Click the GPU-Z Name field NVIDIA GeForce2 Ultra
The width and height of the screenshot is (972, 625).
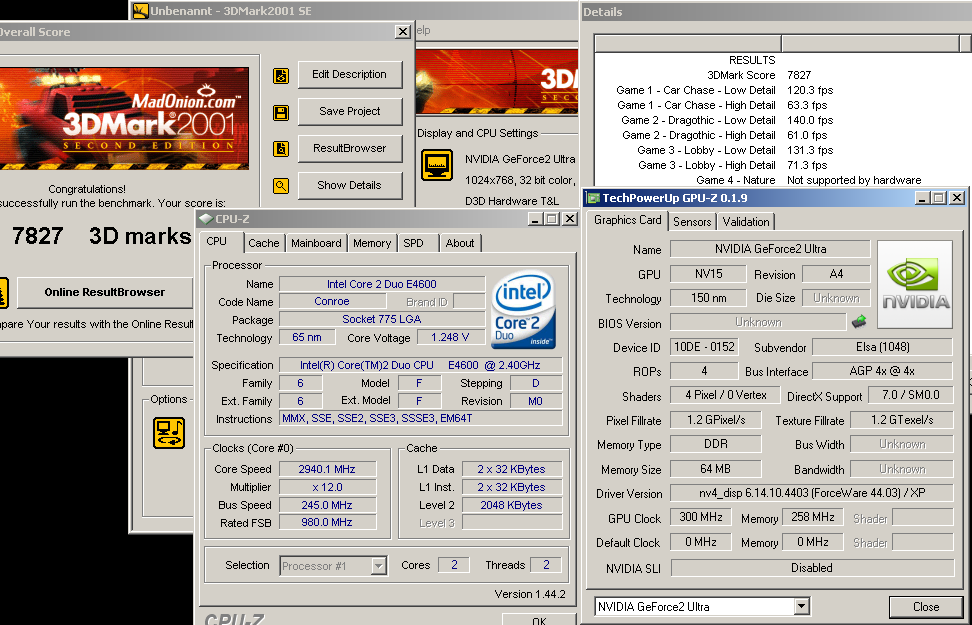(770, 249)
